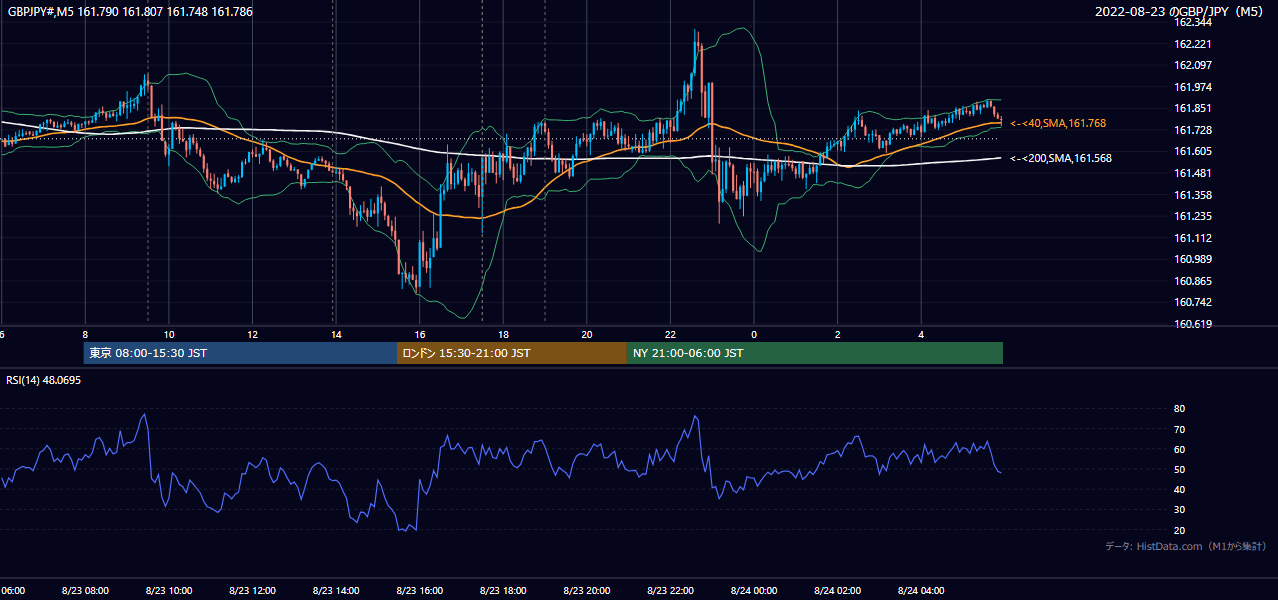
Task: Click the GBPJPY#,M5 symbol header text
Action: (130, 12)
